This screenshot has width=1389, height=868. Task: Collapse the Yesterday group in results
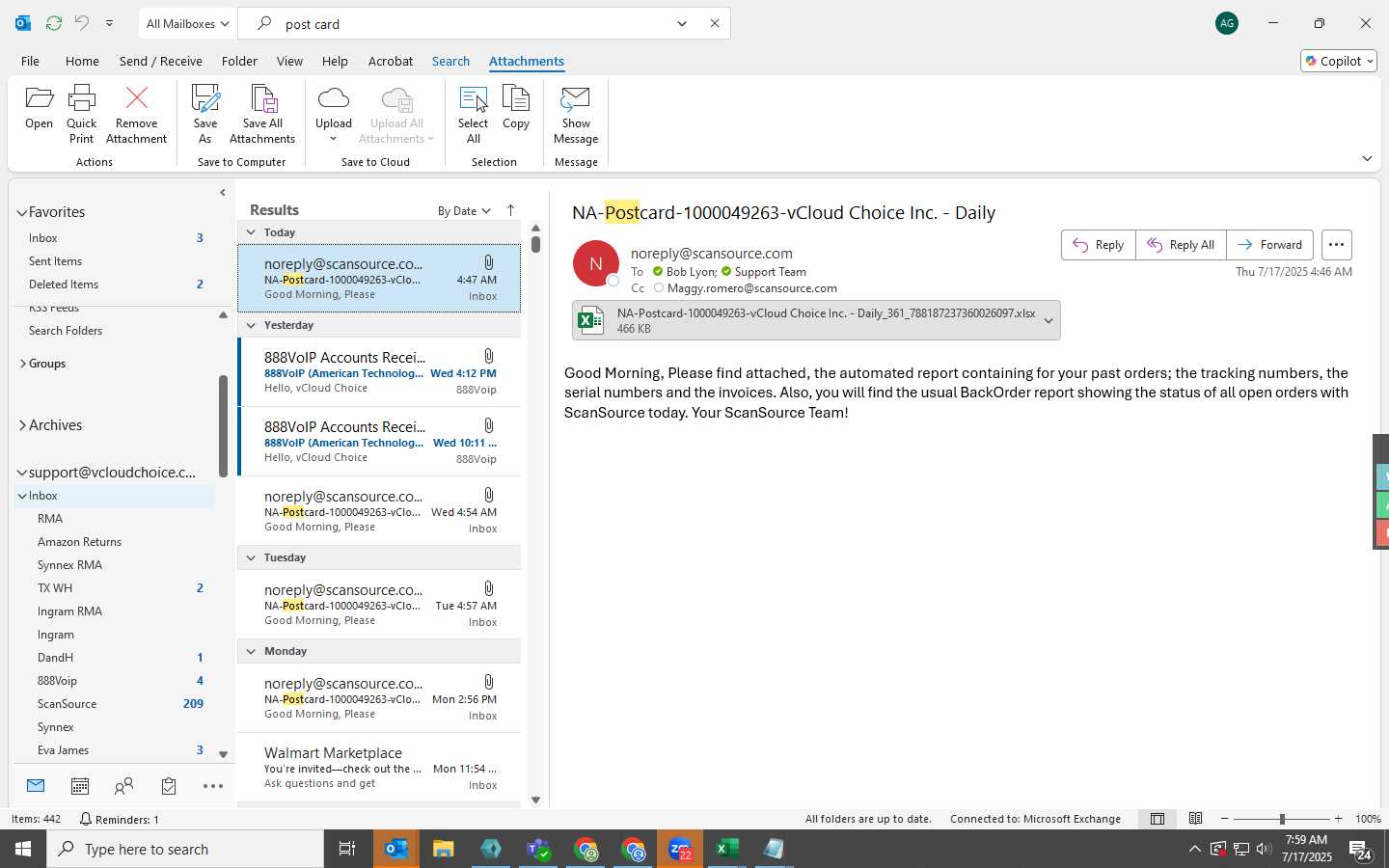pos(251,325)
